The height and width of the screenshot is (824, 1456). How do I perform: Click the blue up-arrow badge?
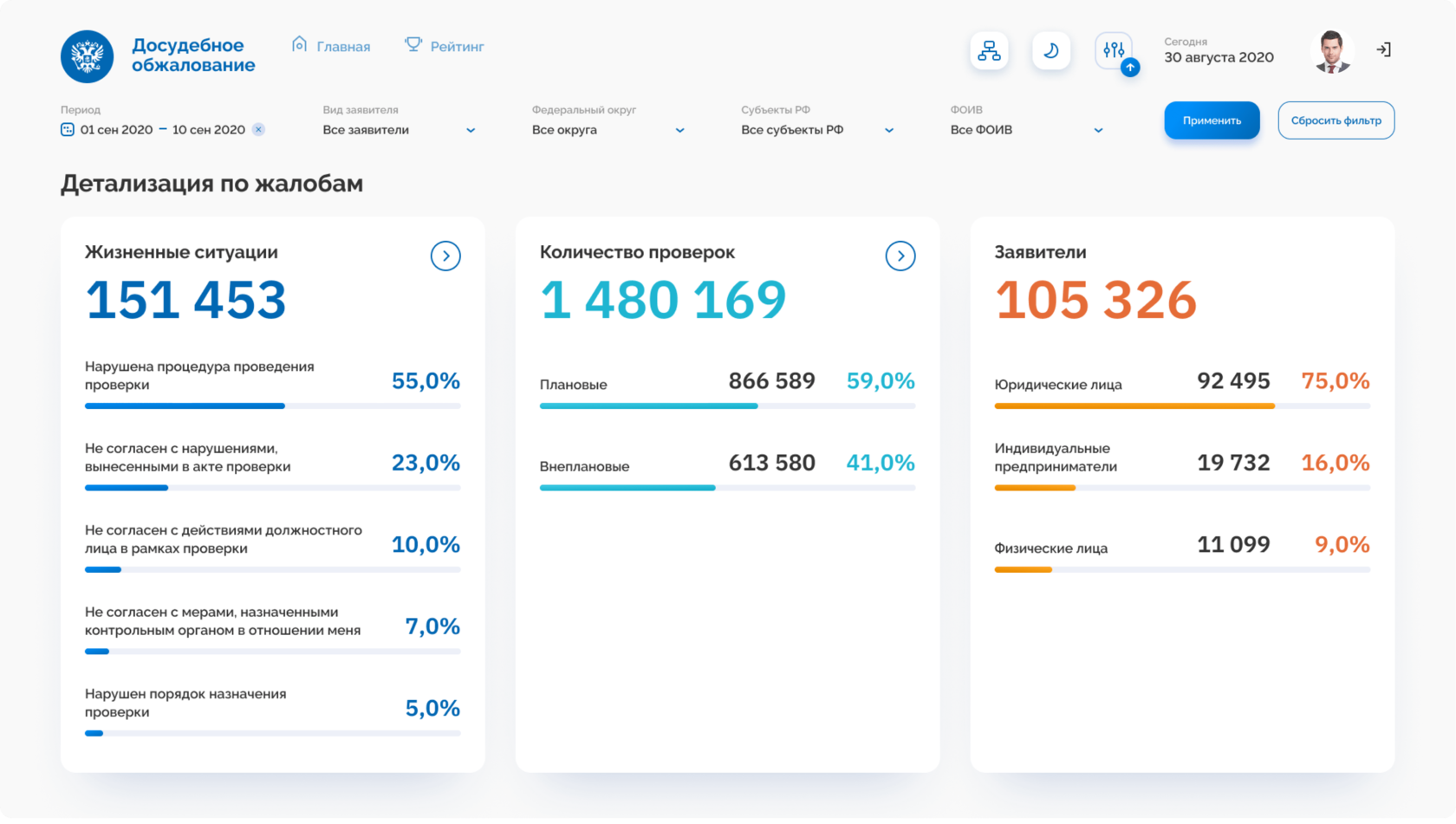point(1130,68)
